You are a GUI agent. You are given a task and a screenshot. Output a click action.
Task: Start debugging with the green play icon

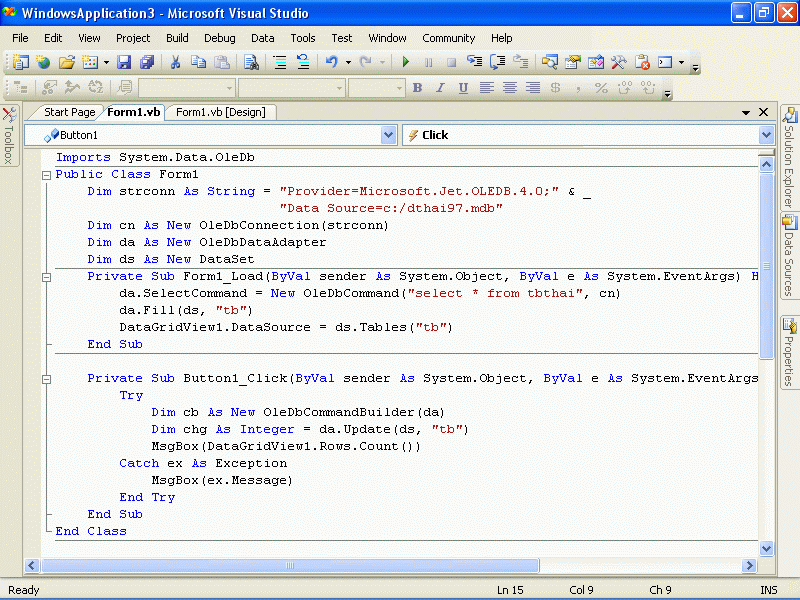coord(406,62)
